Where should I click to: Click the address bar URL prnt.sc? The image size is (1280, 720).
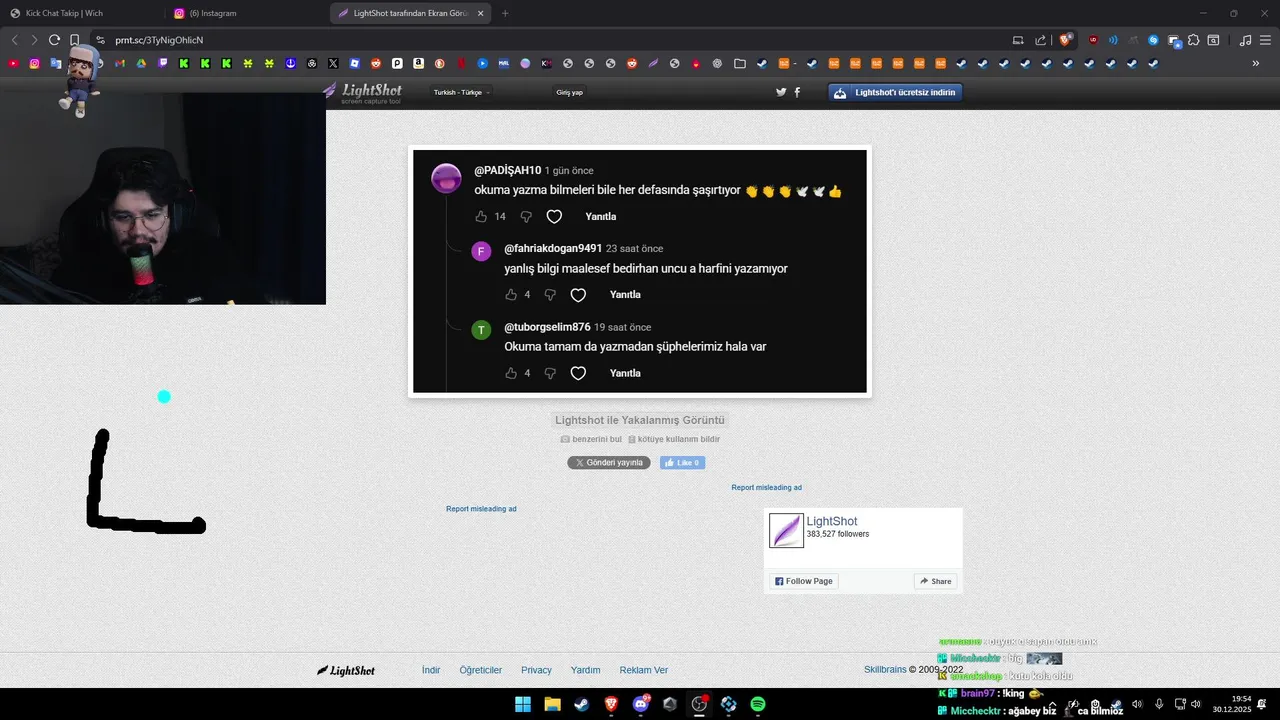(x=159, y=40)
